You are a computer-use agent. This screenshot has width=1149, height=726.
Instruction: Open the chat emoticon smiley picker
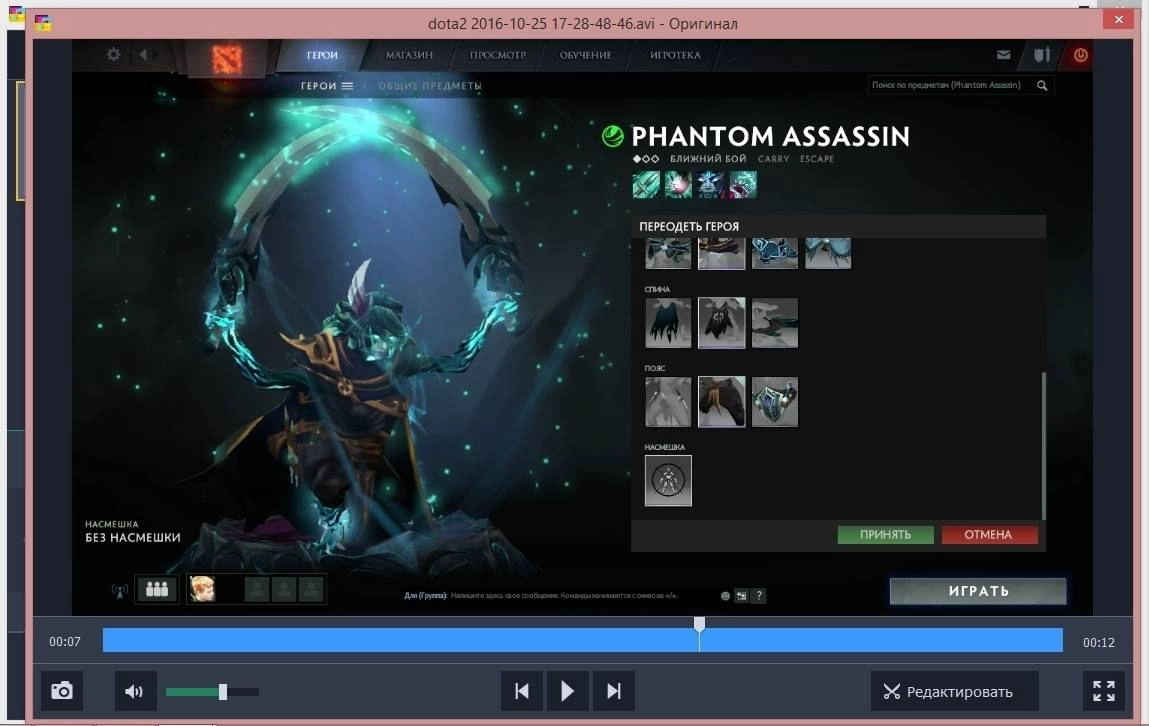click(x=725, y=596)
